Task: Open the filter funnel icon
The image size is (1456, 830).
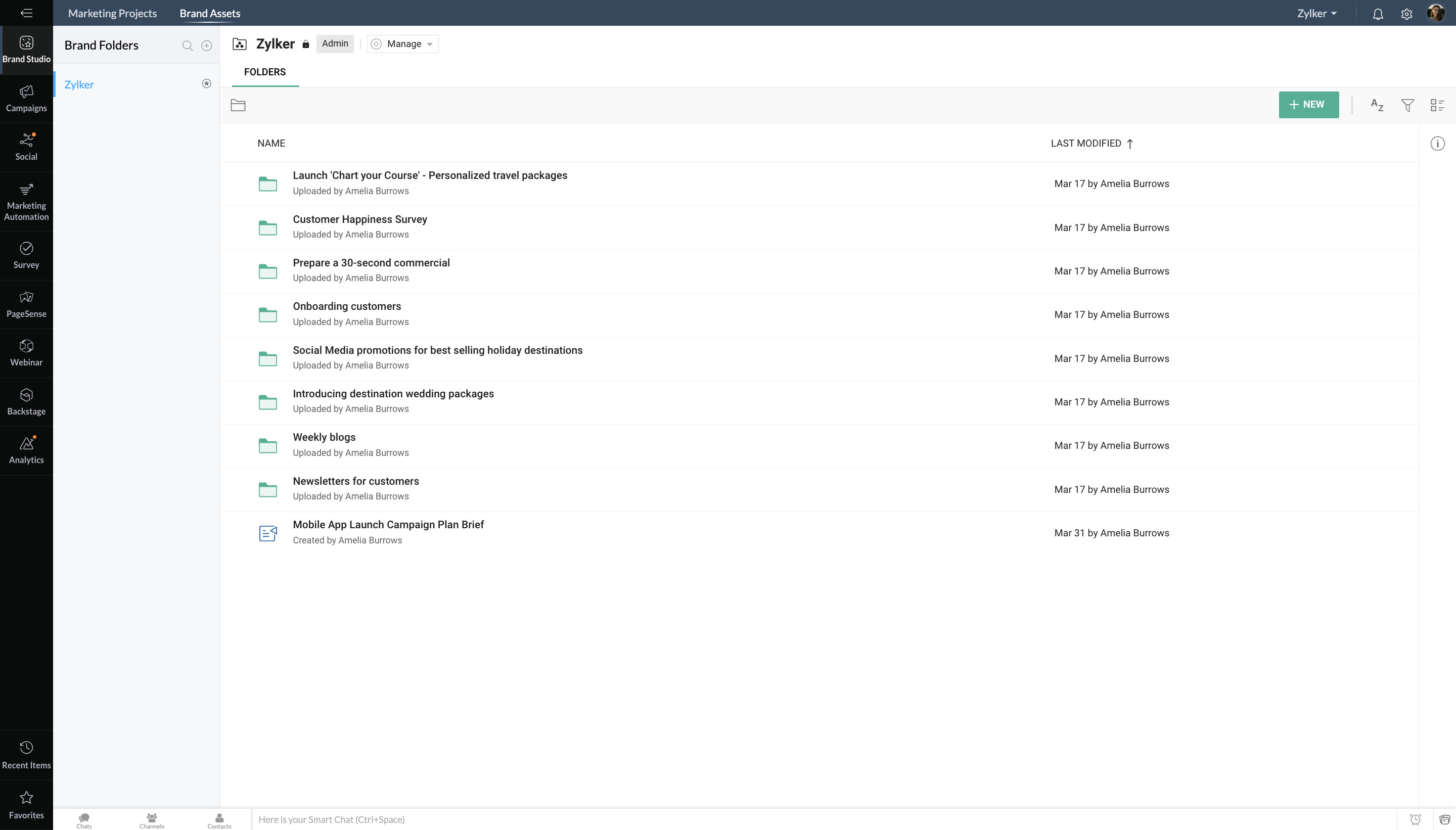Action: pos(1407,105)
